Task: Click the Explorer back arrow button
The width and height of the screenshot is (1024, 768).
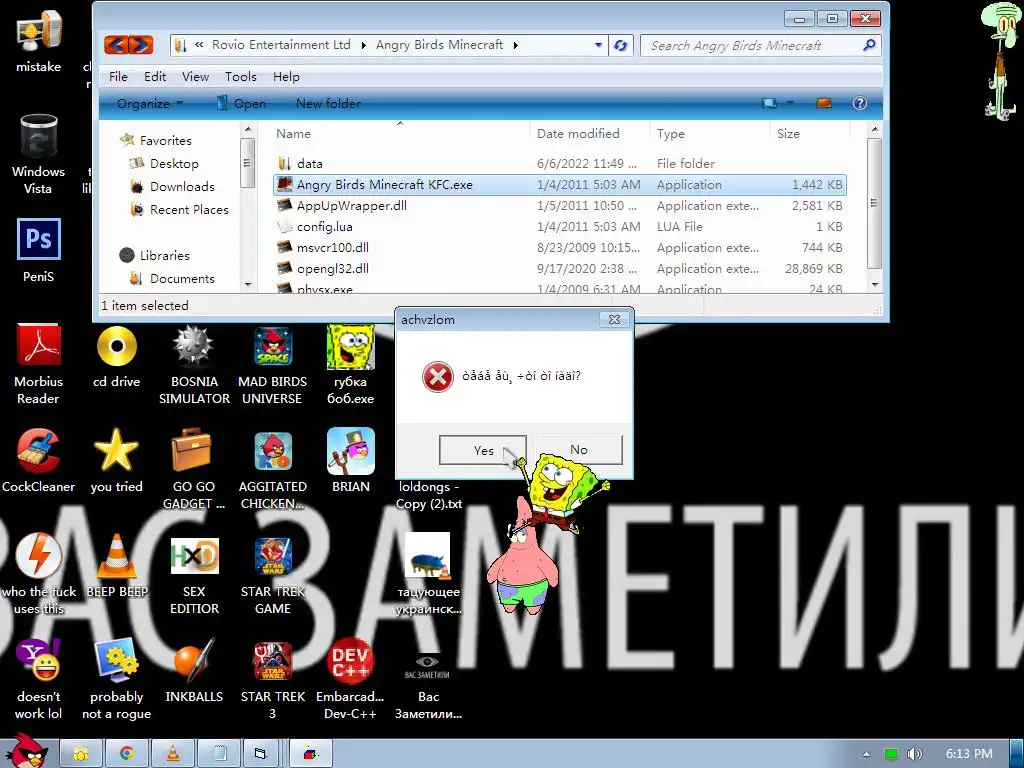Action: (116, 45)
